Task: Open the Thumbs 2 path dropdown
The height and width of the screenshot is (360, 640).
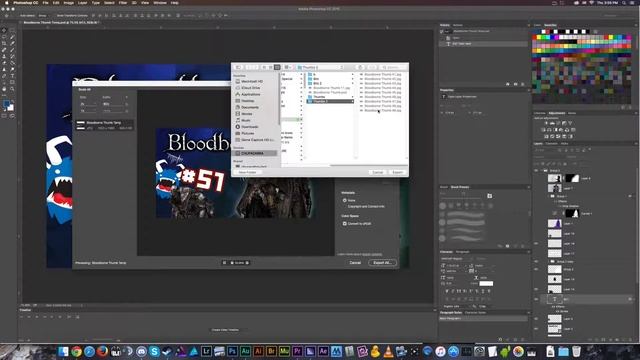Action: 320,67
